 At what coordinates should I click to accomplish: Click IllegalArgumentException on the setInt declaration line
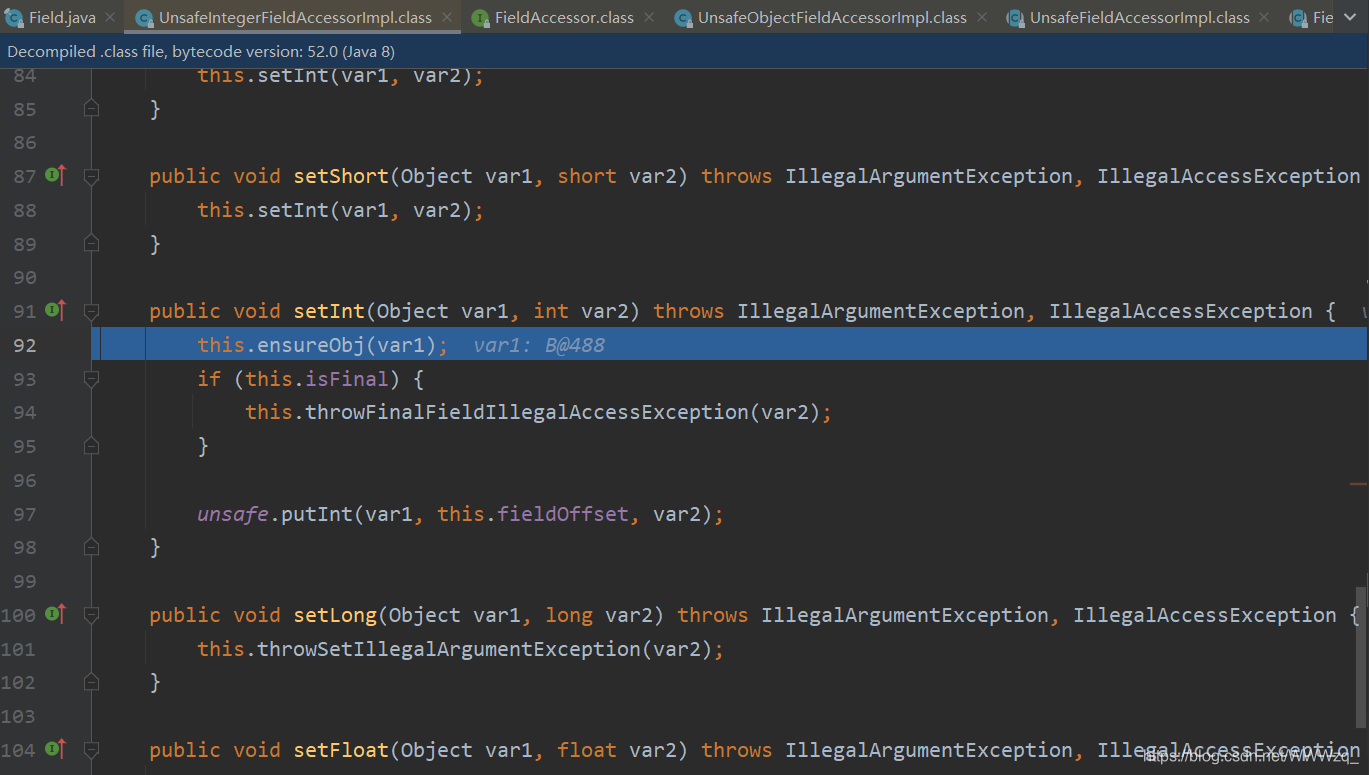pos(881,311)
